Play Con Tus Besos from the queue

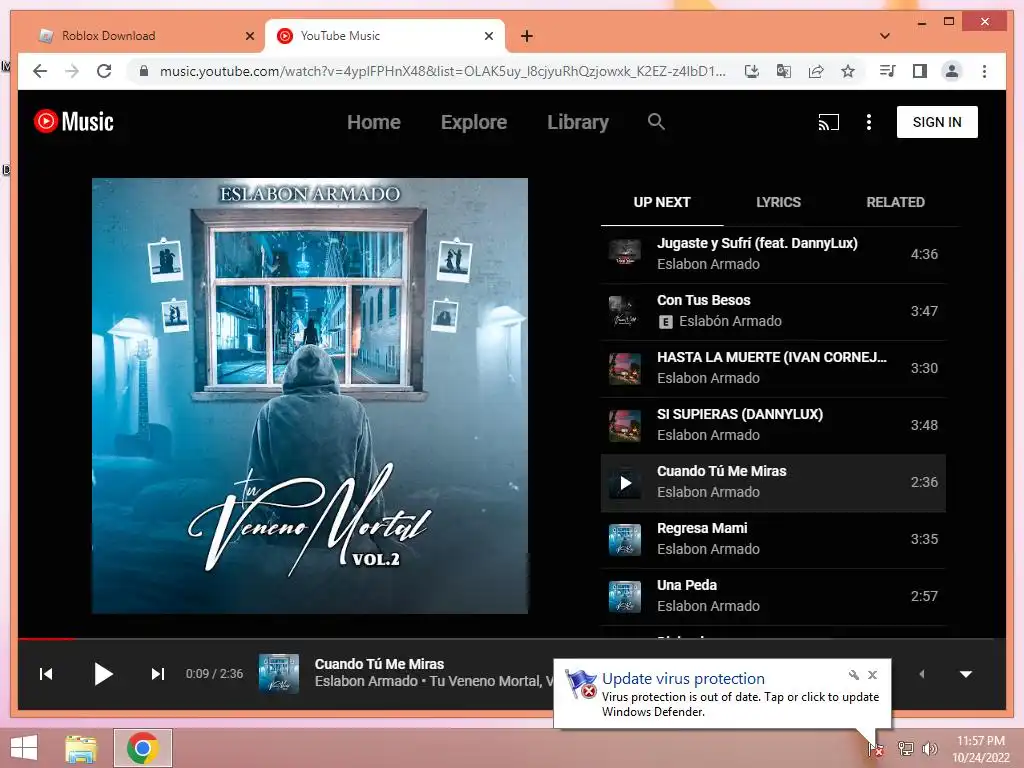tap(773, 312)
